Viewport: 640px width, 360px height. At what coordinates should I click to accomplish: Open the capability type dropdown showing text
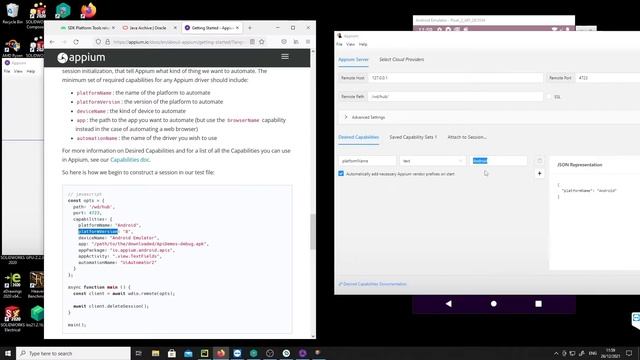coord(433,161)
